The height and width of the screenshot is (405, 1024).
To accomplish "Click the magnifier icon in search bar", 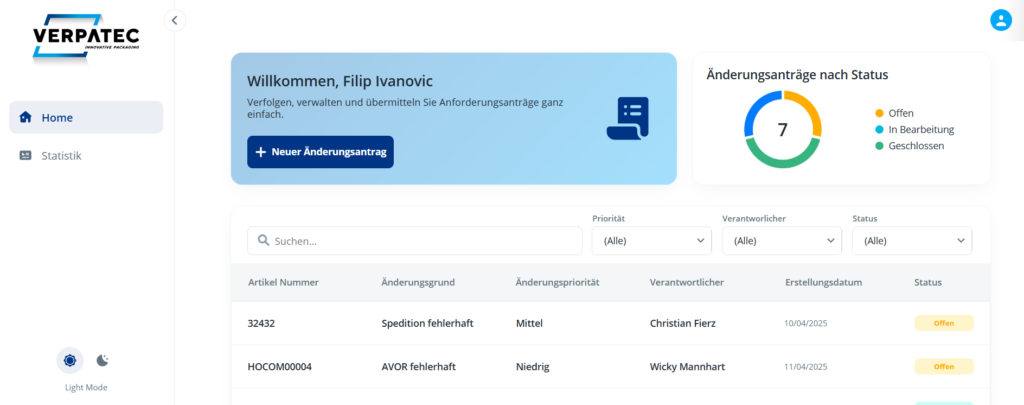I will [264, 241].
